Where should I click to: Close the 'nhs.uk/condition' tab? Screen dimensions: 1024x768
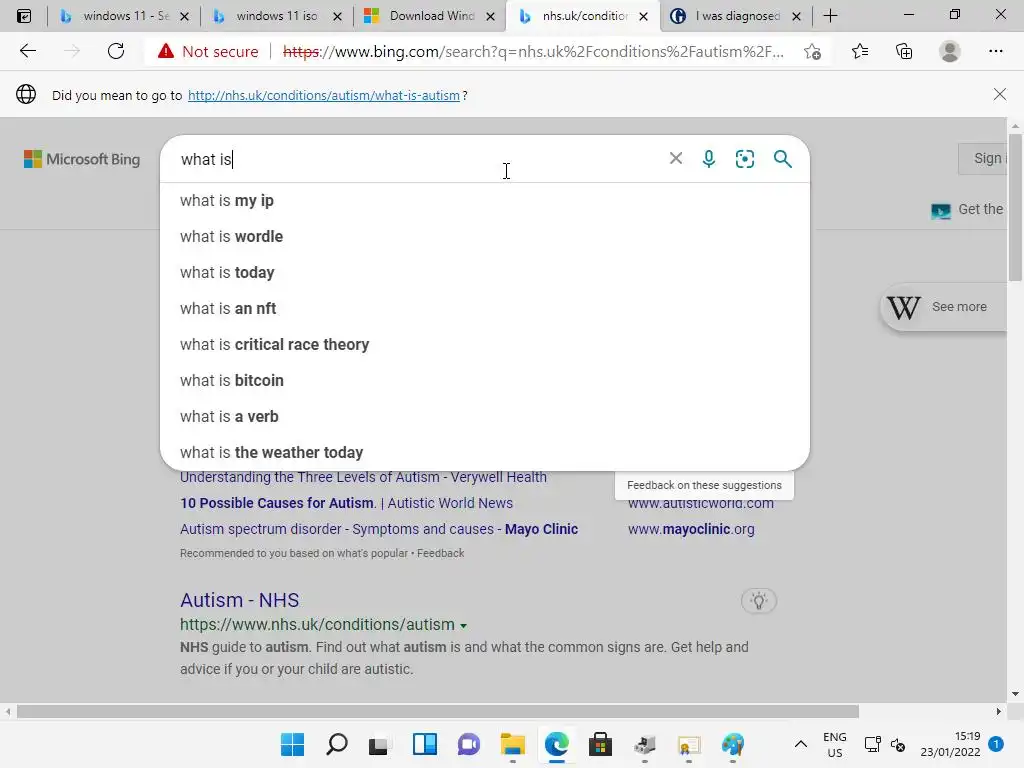(643, 16)
